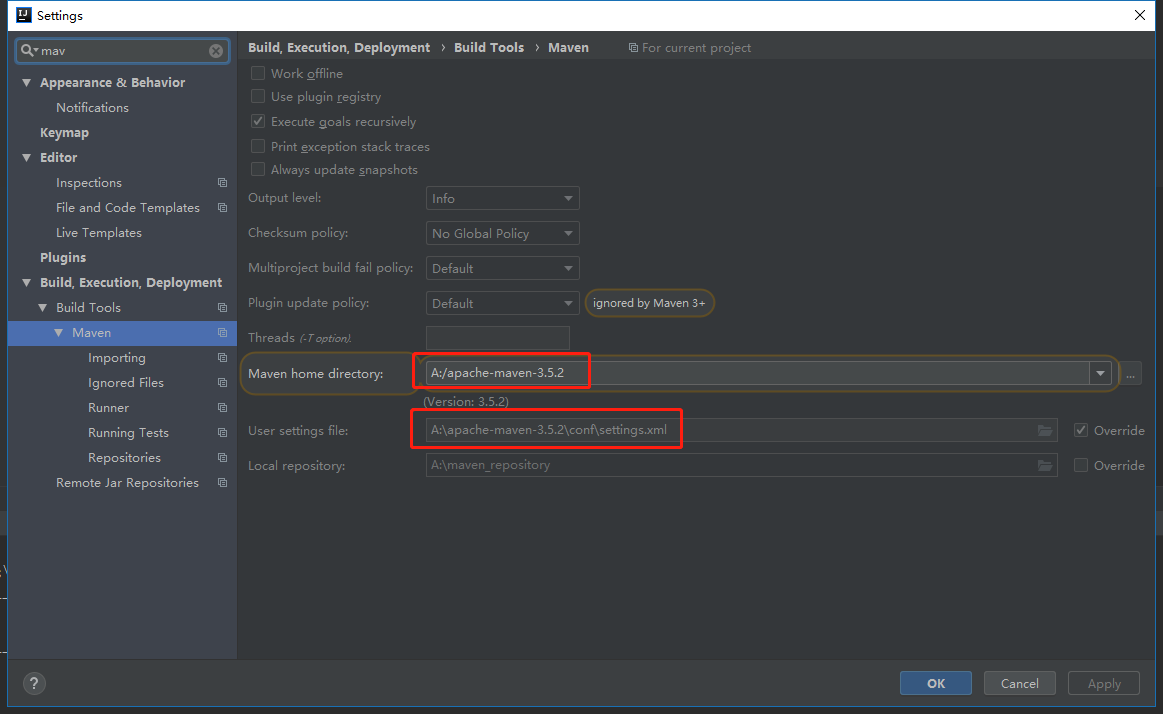Expand Maven home directory dropdown arrow
Screen dimensions: 1163x714
tap(1101, 374)
